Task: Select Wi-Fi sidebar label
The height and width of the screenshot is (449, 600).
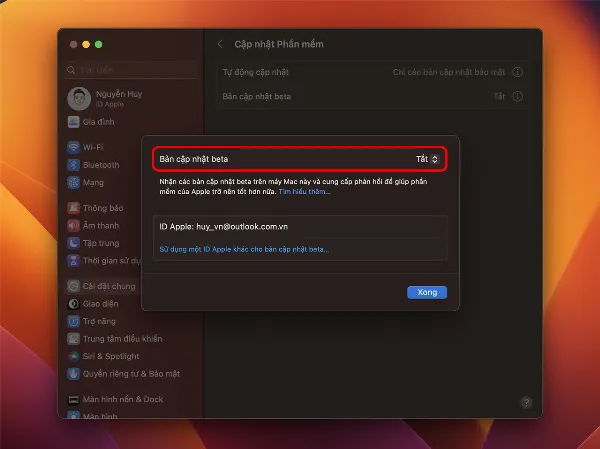Action: pos(93,147)
